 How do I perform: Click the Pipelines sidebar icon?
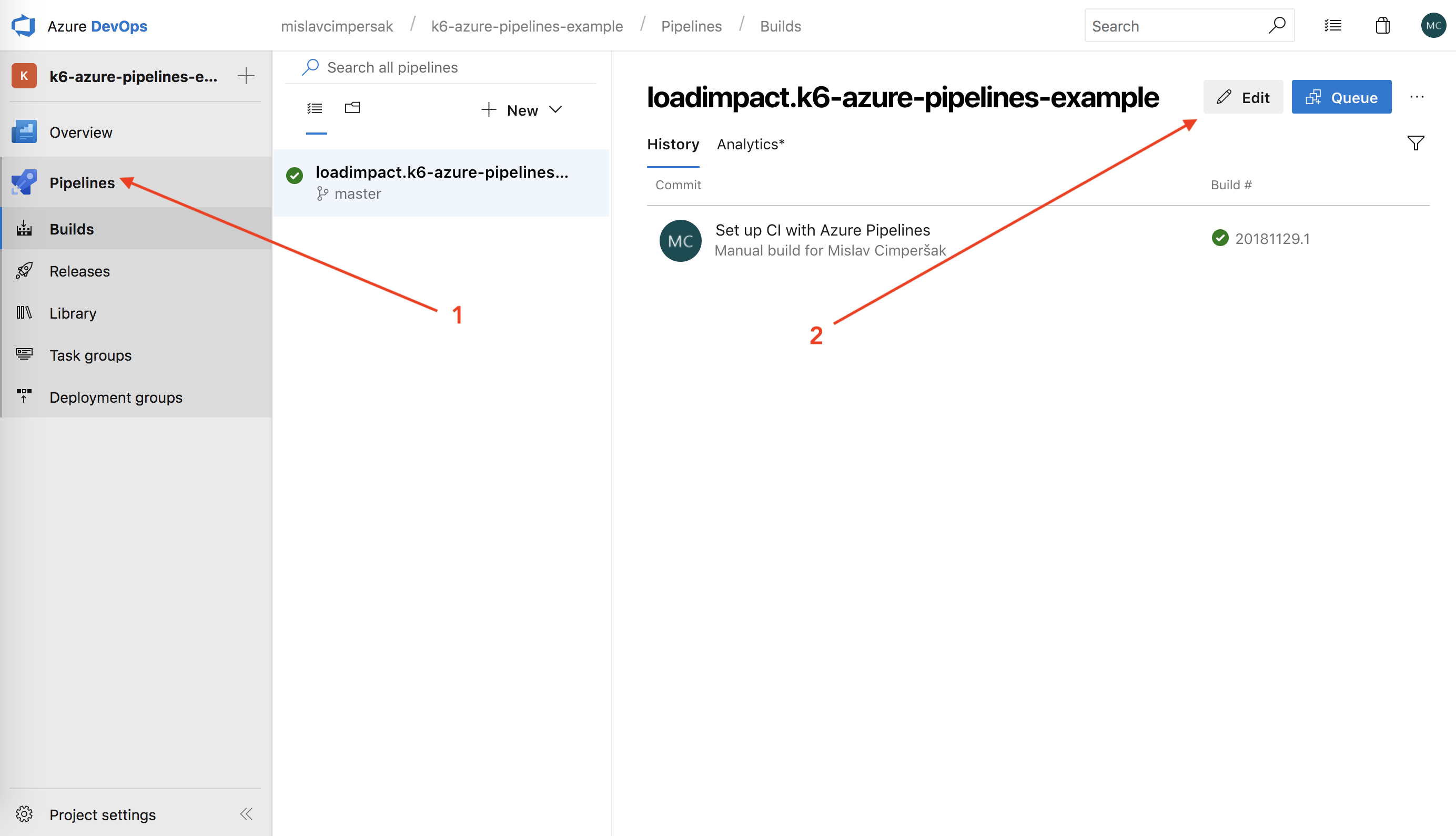click(24, 182)
